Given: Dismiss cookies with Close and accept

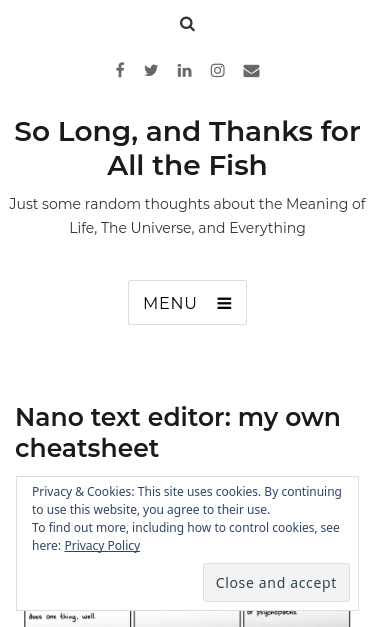Looking at the screenshot, I should coord(276,583).
